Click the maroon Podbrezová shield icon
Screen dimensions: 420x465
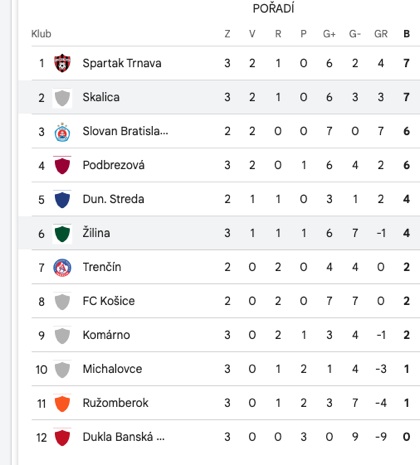pyautogui.click(x=62, y=166)
